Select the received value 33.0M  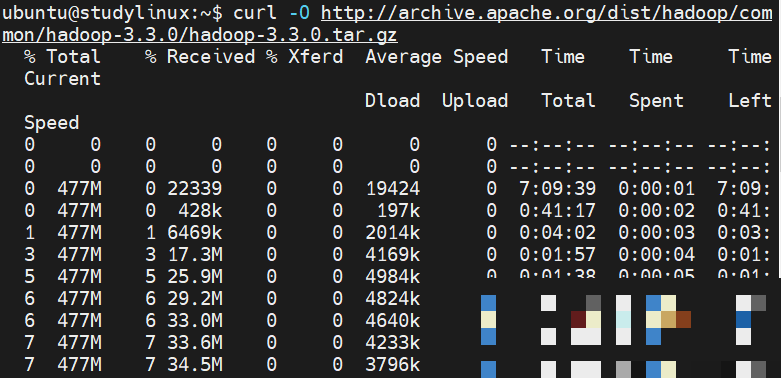[195, 320]
